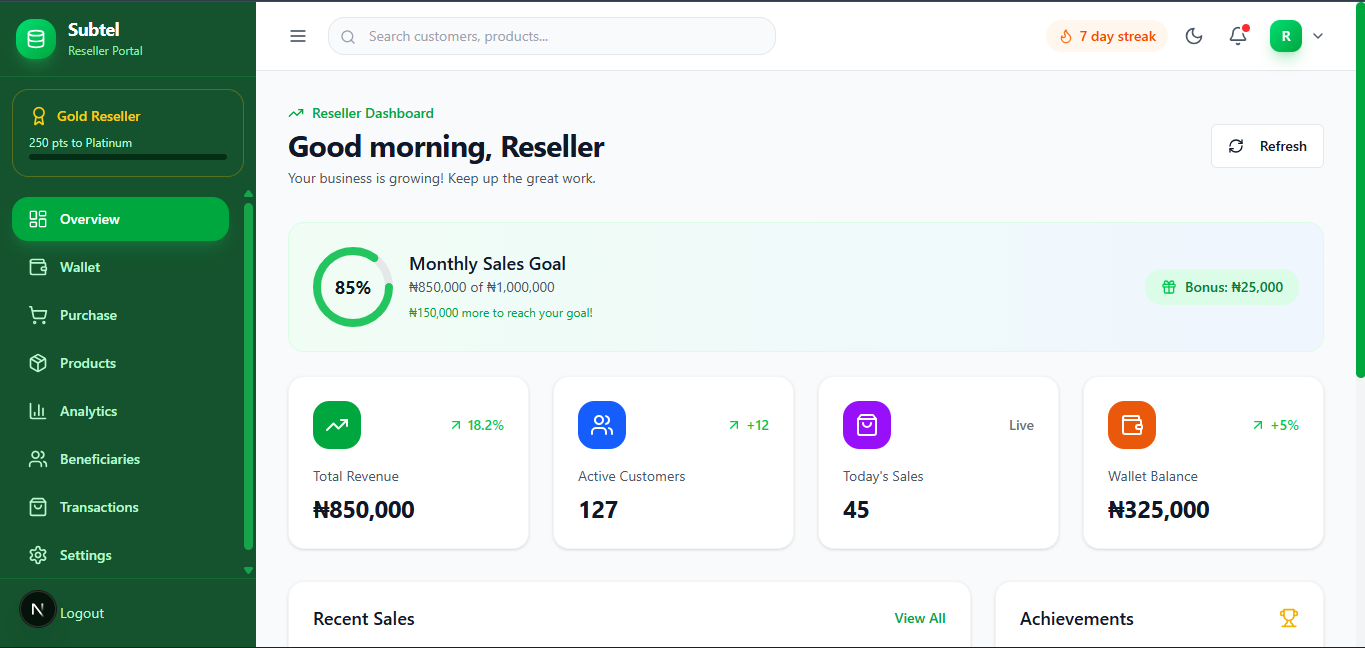
Task: Open the Wallet menu item
Action: (120, 267)
